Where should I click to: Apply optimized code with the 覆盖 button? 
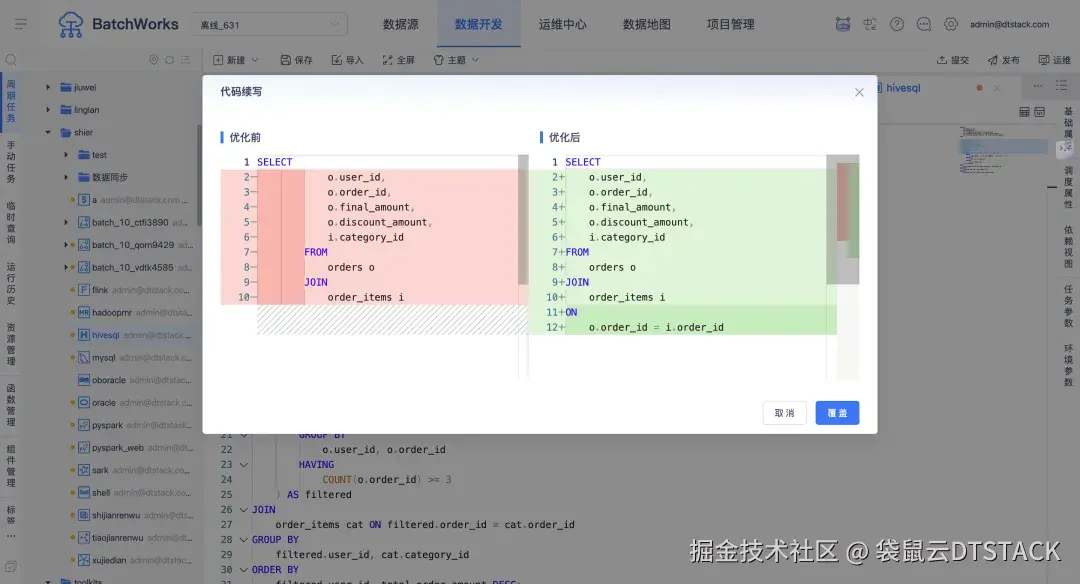tap(836, 412)
